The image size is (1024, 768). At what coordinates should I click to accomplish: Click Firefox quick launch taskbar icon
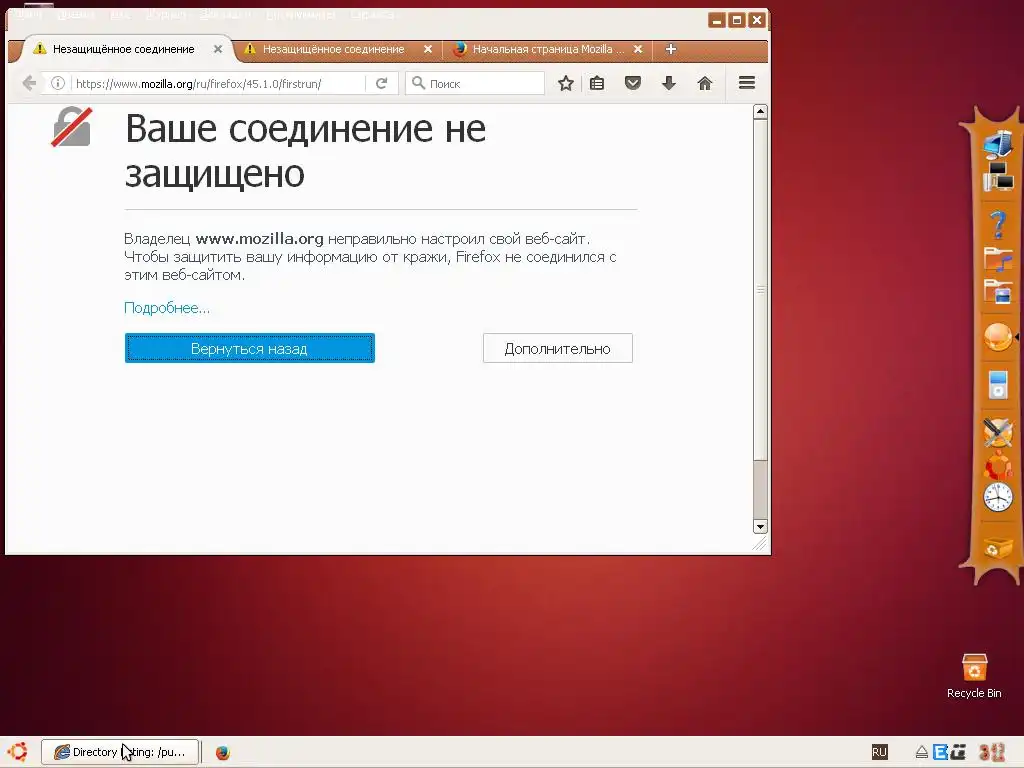(223, 752)
